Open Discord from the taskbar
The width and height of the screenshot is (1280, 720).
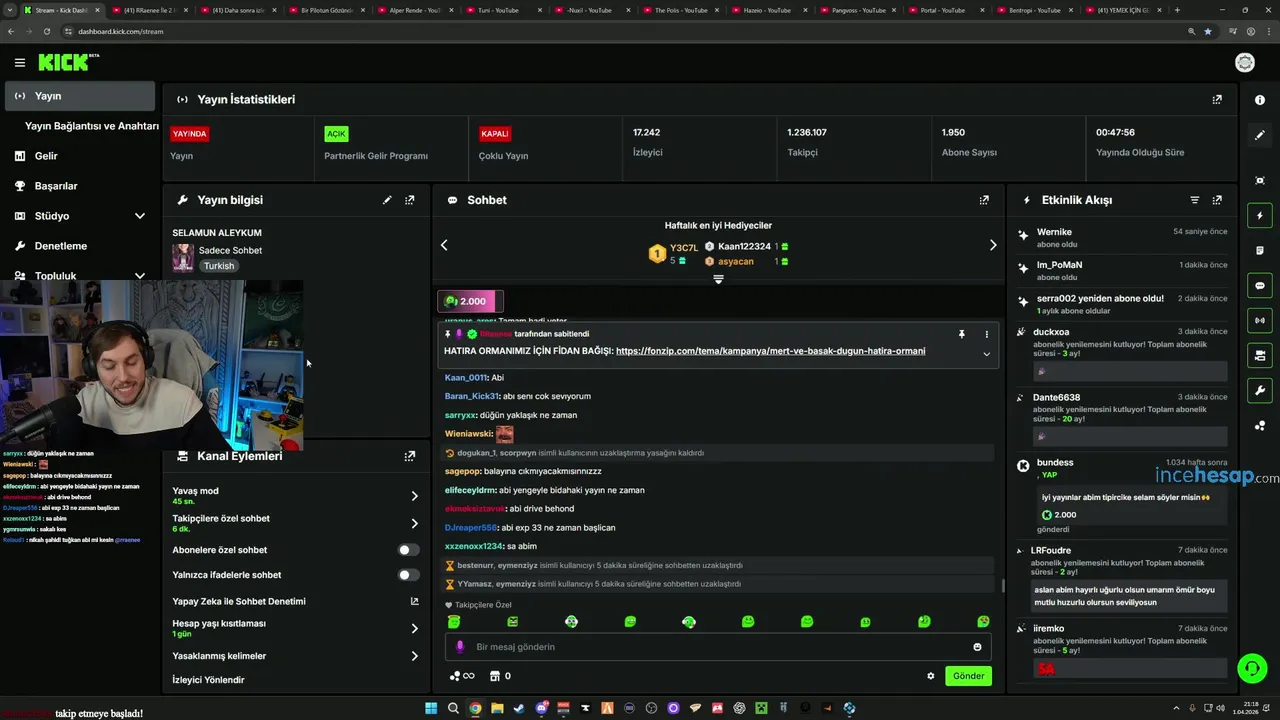click(541, 708)
